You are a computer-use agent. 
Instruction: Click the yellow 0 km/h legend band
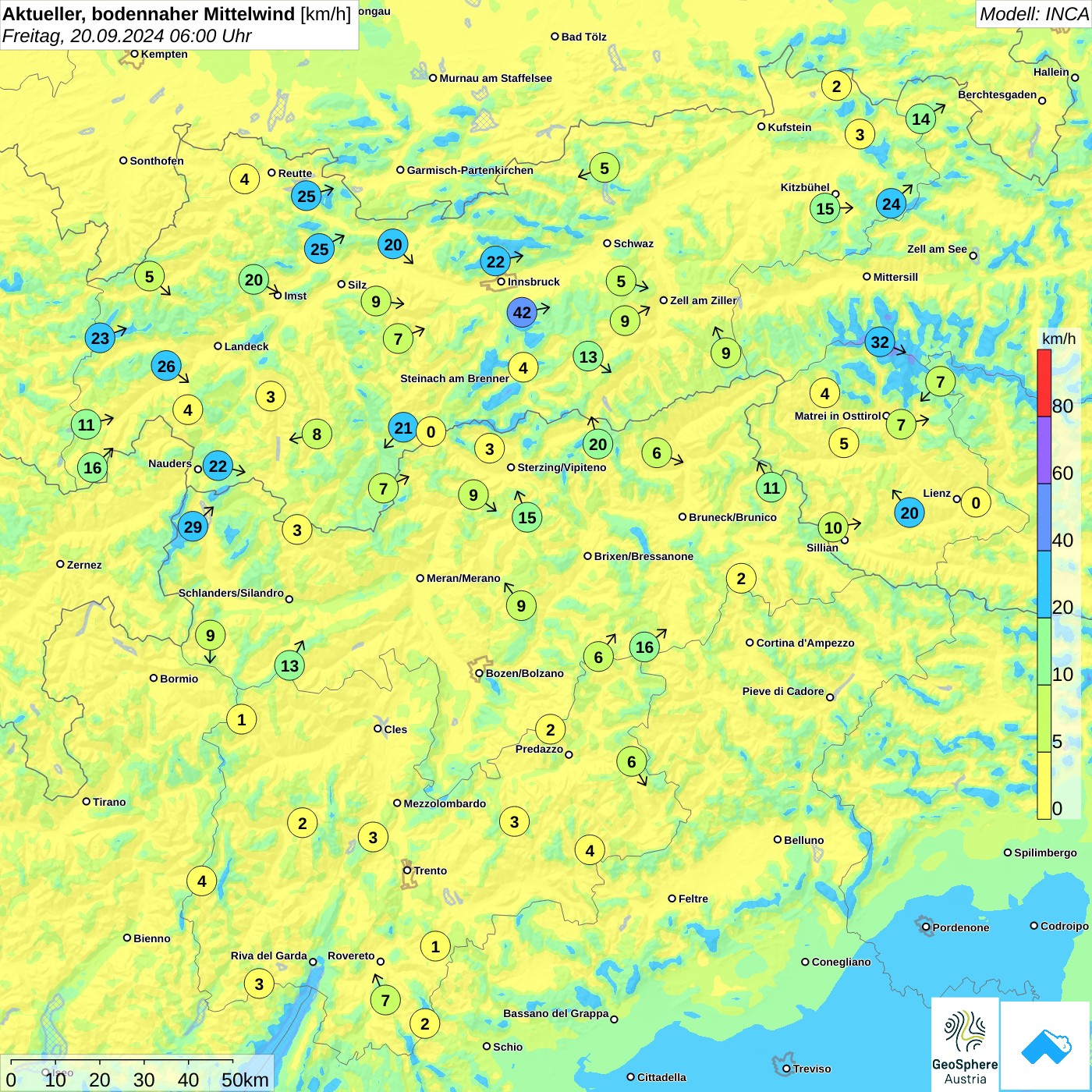coord(1044,785)
